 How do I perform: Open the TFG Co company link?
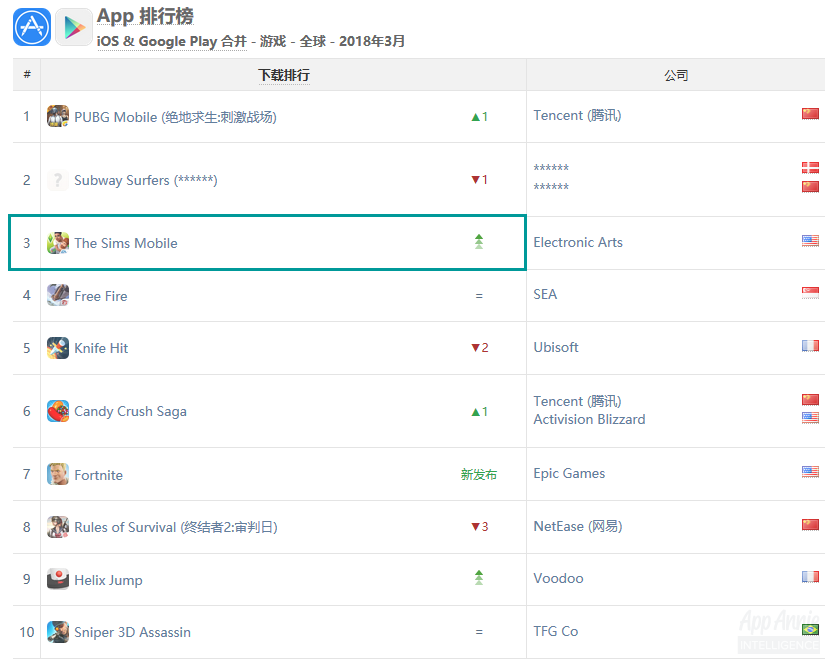pos(555,631)
